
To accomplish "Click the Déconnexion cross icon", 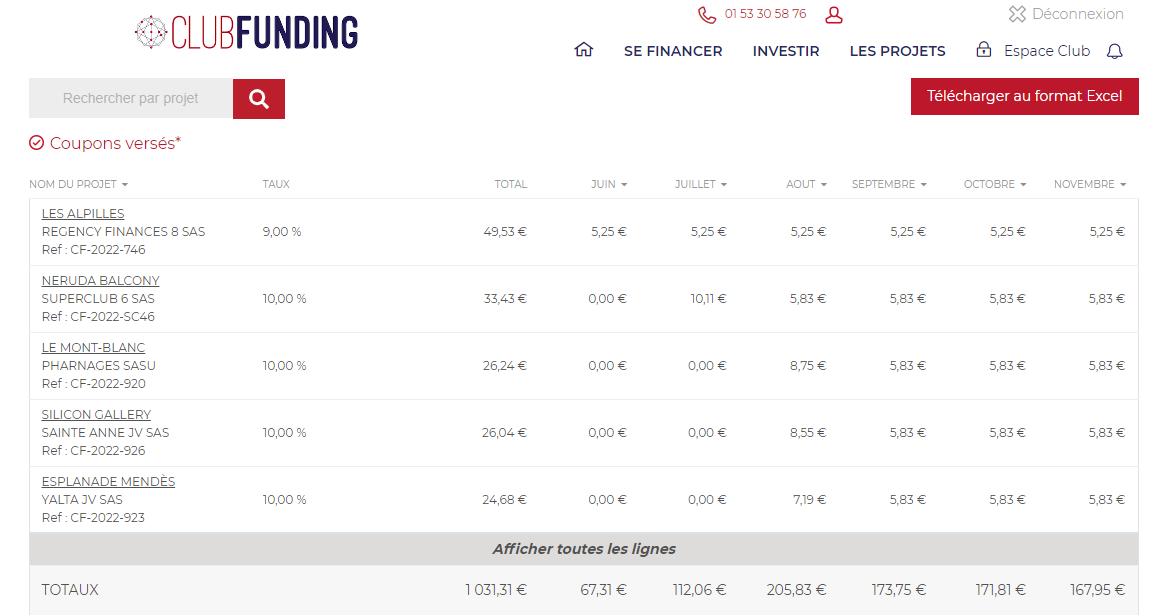I will tap(1018, 15).
